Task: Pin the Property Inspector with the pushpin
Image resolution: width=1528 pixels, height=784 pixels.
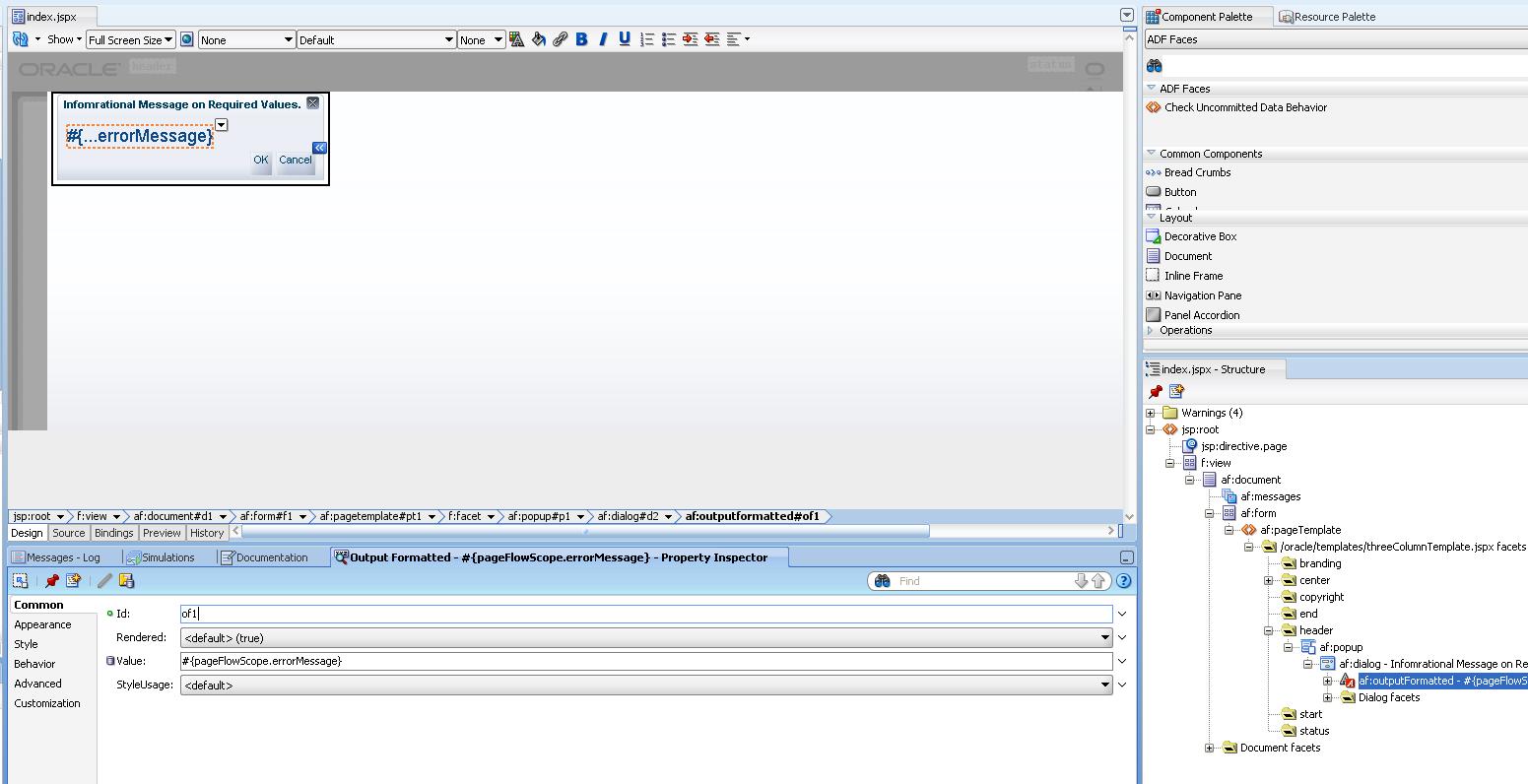Action: coord(52,580)
